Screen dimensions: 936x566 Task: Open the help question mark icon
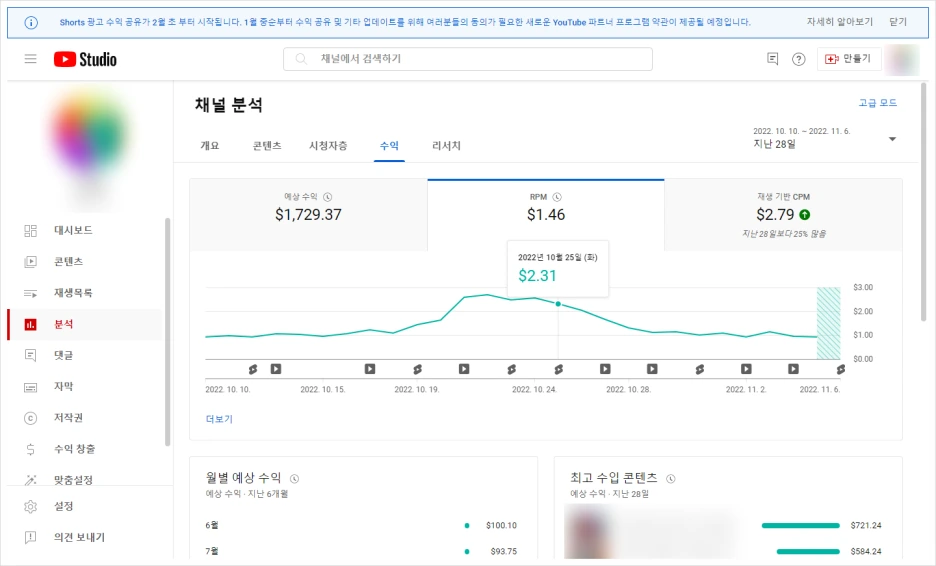point(798,59)
